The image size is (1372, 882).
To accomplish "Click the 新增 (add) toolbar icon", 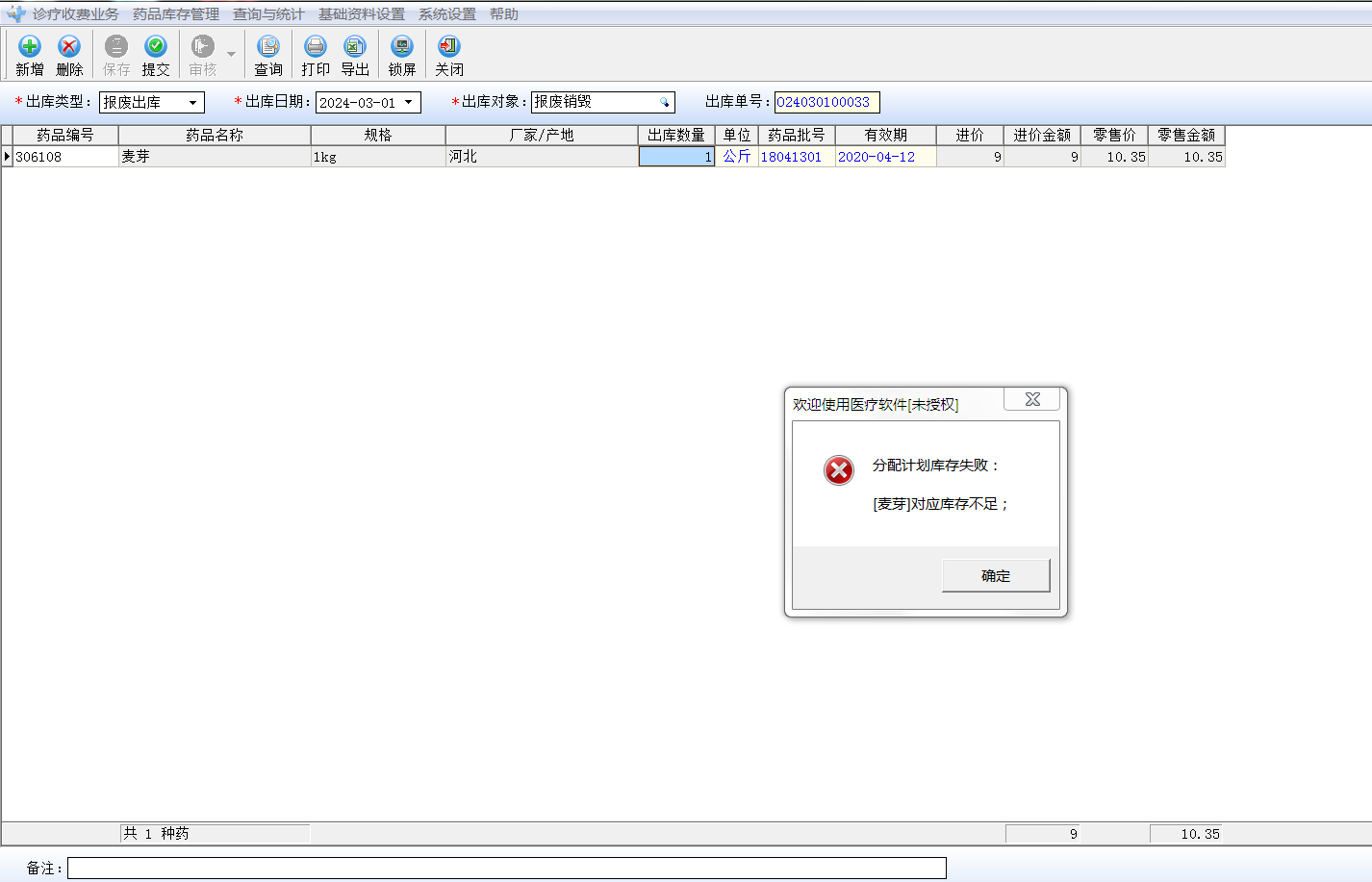I will tap(30, 47).
